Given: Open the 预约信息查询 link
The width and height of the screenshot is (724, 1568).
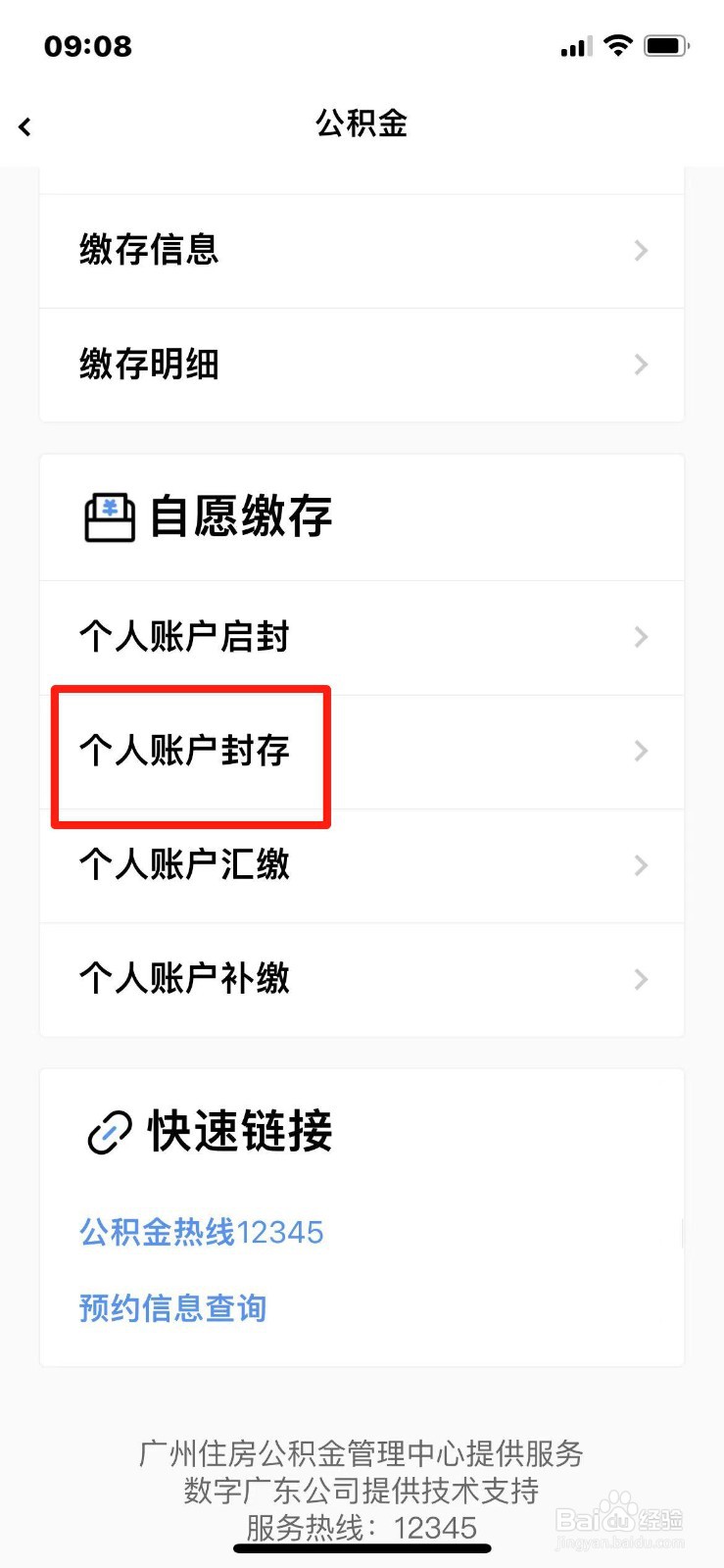Looking at the screenshot, I should click(x=172, y=1308).
